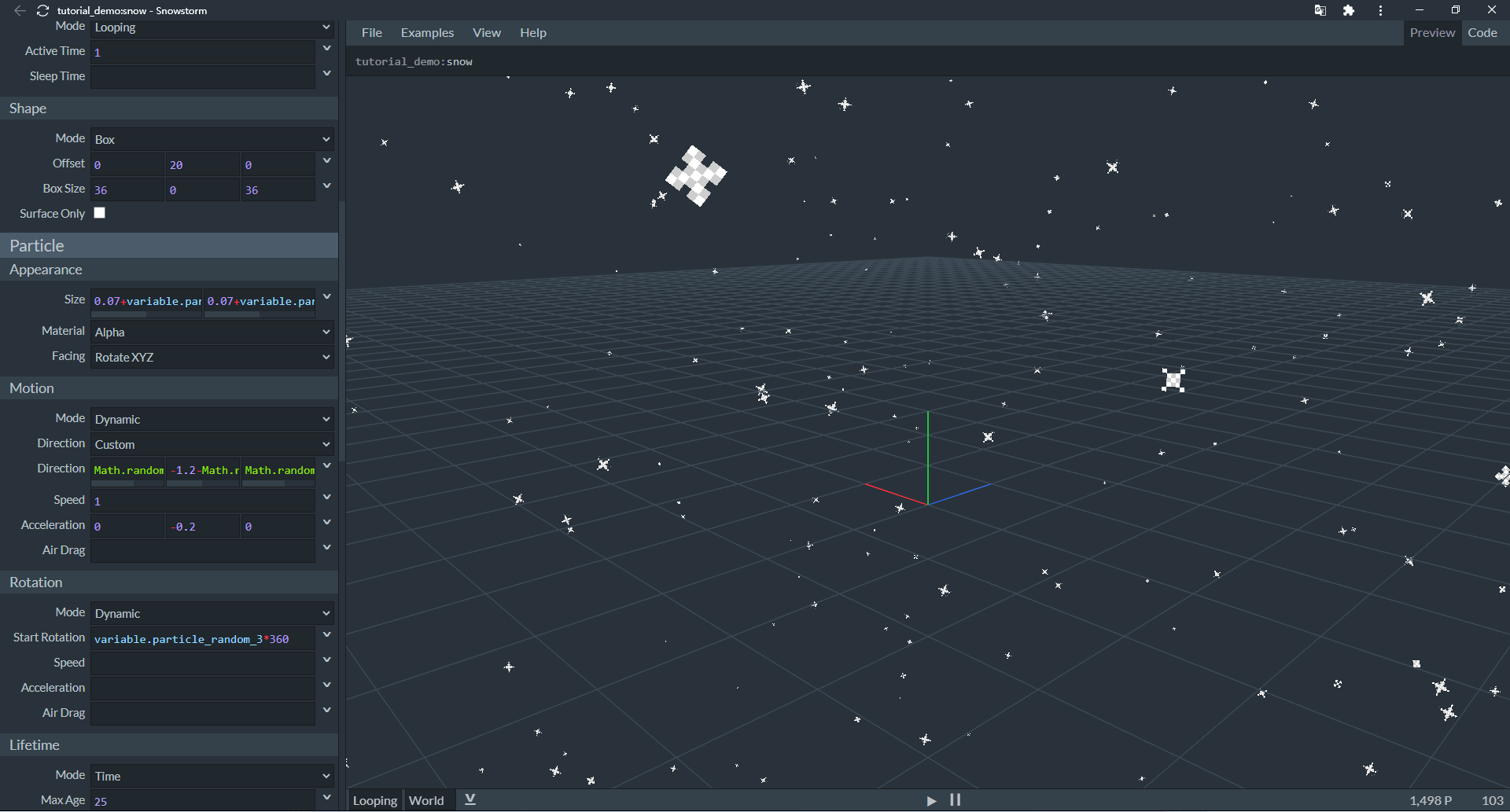Click the Direction X Math.random field
The width and height of the screenshot is (1510, 812).
click(127, 470)
